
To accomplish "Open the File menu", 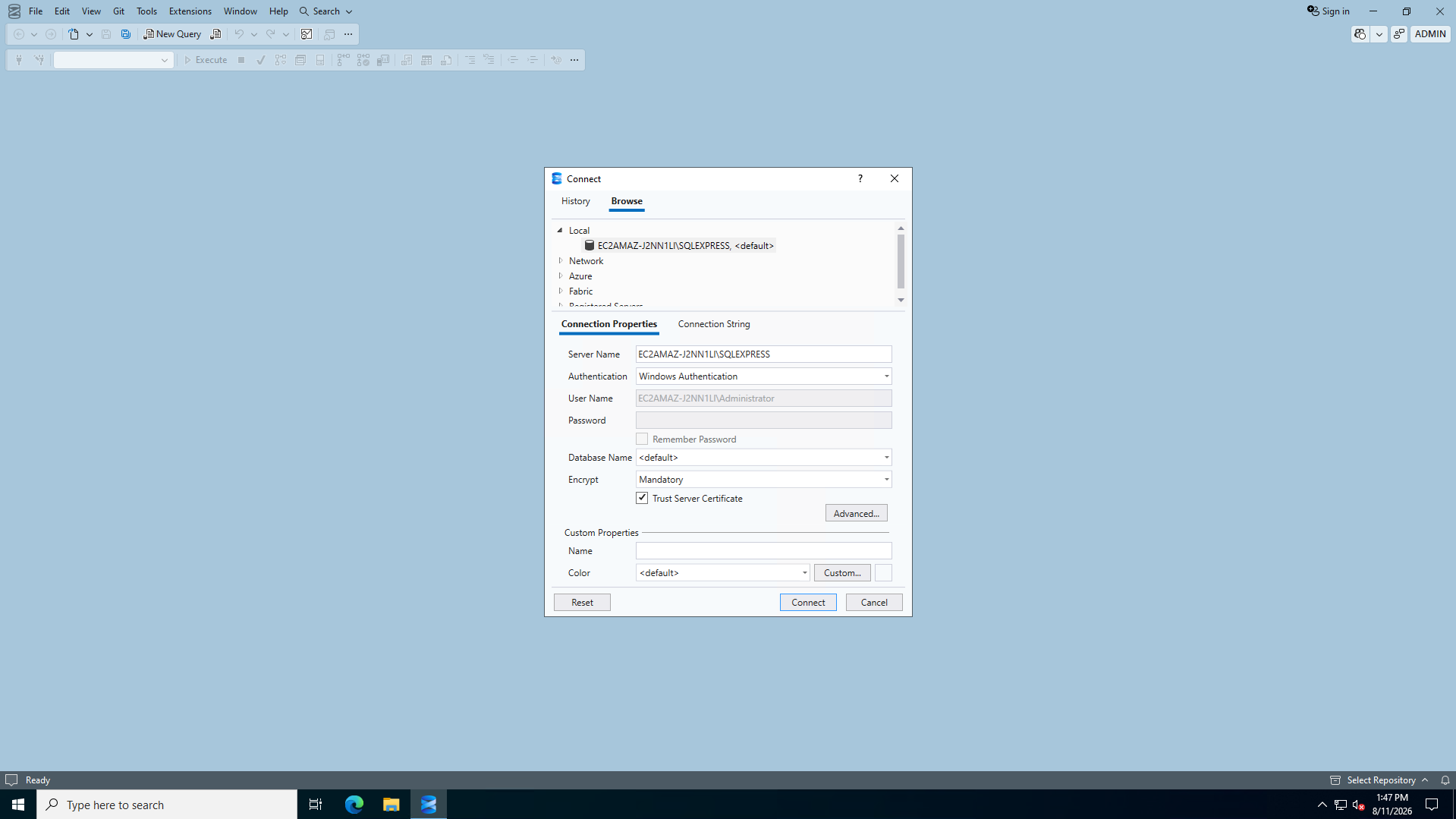I will 36,11.
